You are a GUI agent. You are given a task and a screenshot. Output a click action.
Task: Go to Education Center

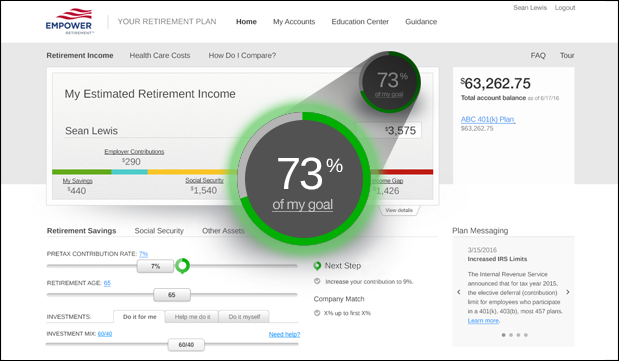pos(360,22)
